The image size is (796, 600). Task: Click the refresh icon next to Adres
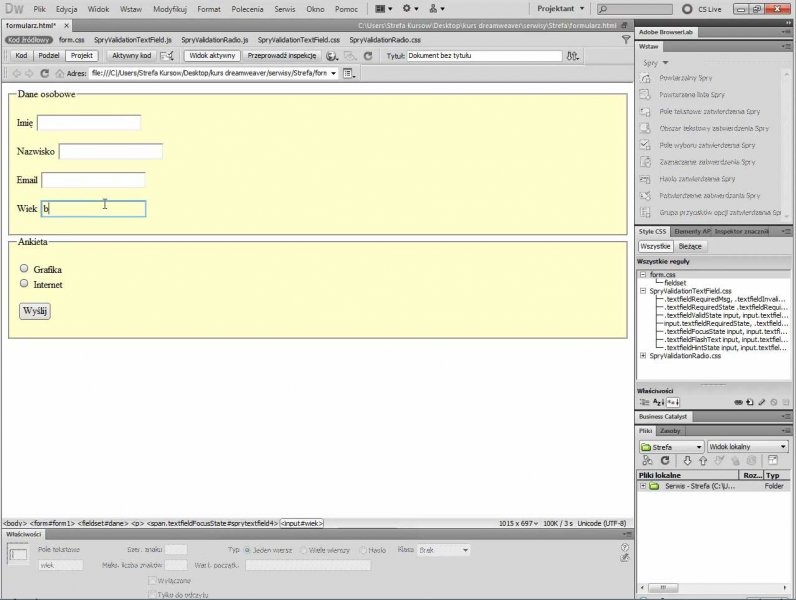pyautogui.click(x=45, y=73)
